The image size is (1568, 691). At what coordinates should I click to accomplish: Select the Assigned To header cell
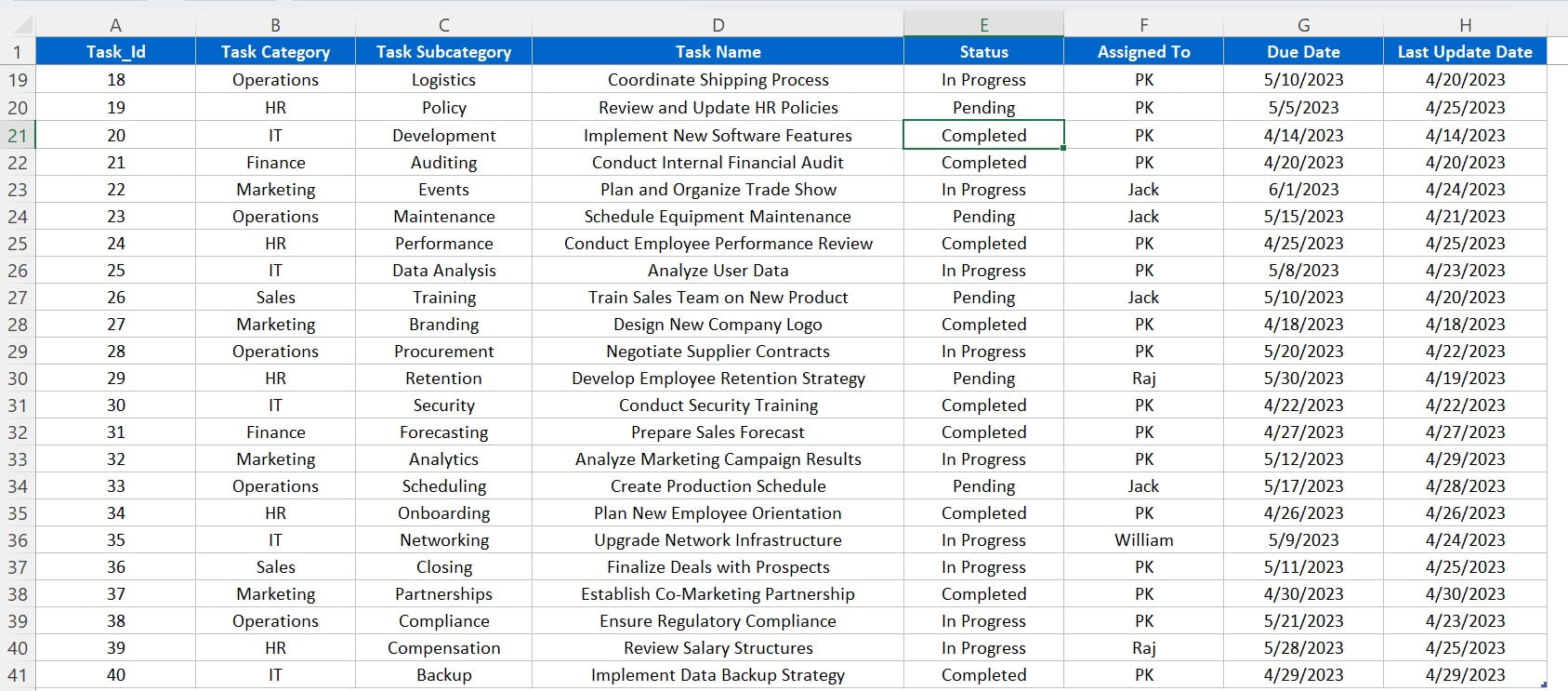pyautogui.click(x=1143, y=52)
